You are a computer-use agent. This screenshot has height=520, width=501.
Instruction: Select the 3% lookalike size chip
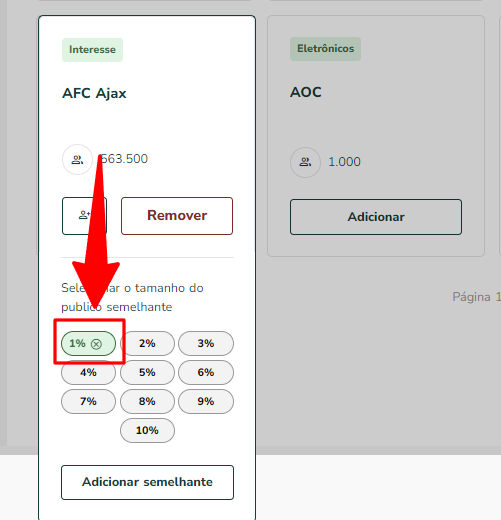[x=206, y=343]
